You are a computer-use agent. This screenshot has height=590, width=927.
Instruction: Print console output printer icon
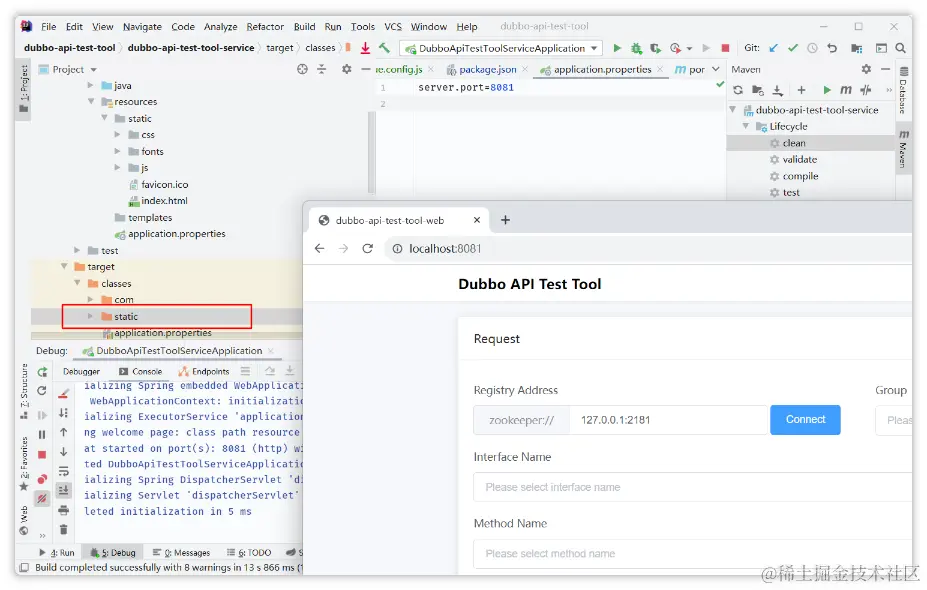pos(63,510)
